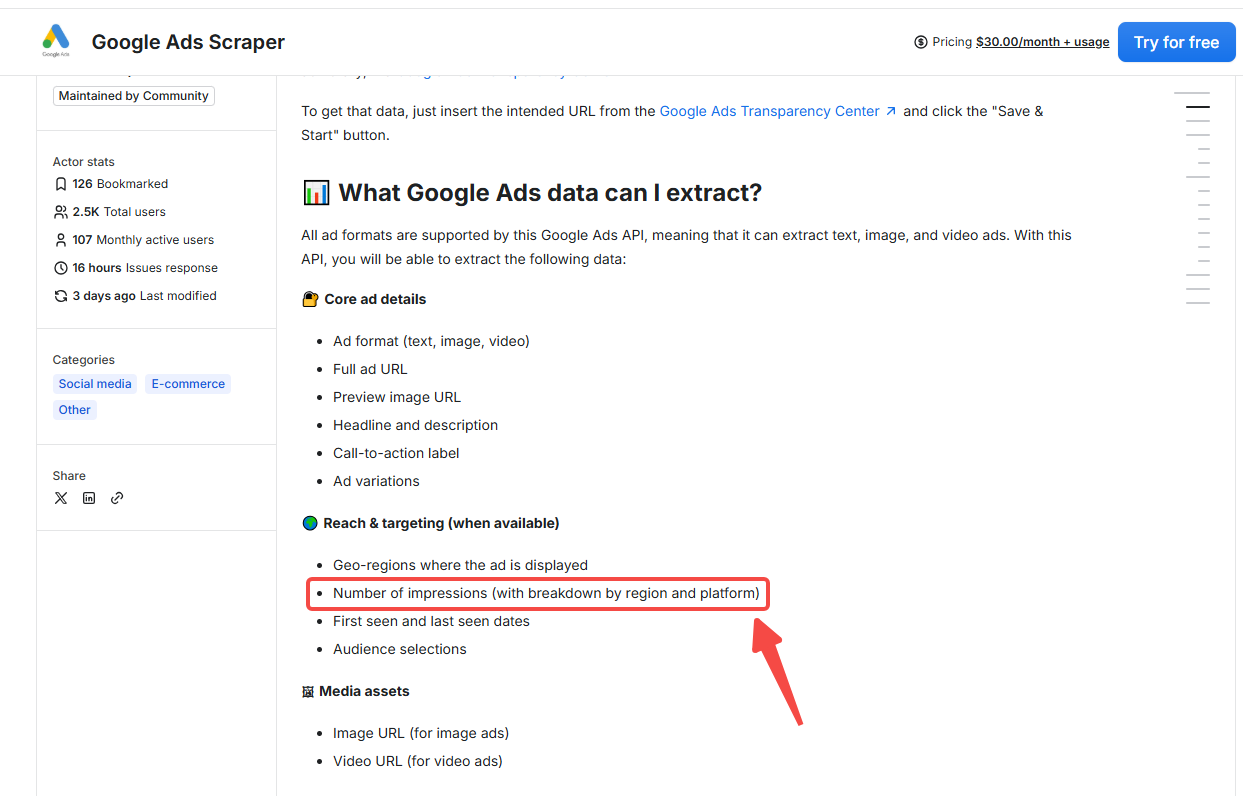1243x796 pixels.
Task: Open the $30.00/month + usage pricing link
Action: 1043,42
